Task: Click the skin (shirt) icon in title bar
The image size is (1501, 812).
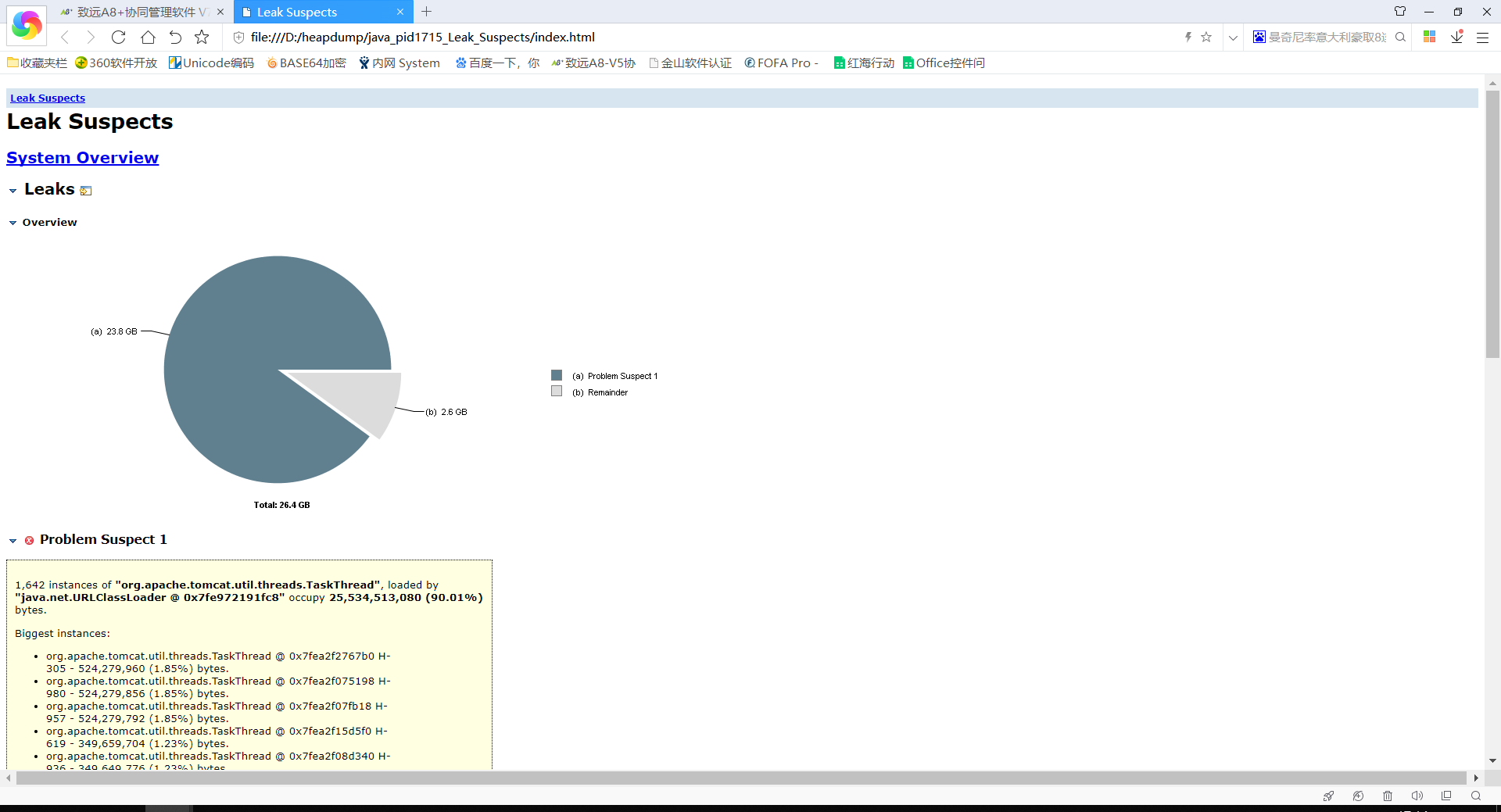Action: pyautogui.click(x=1400, y=12)
